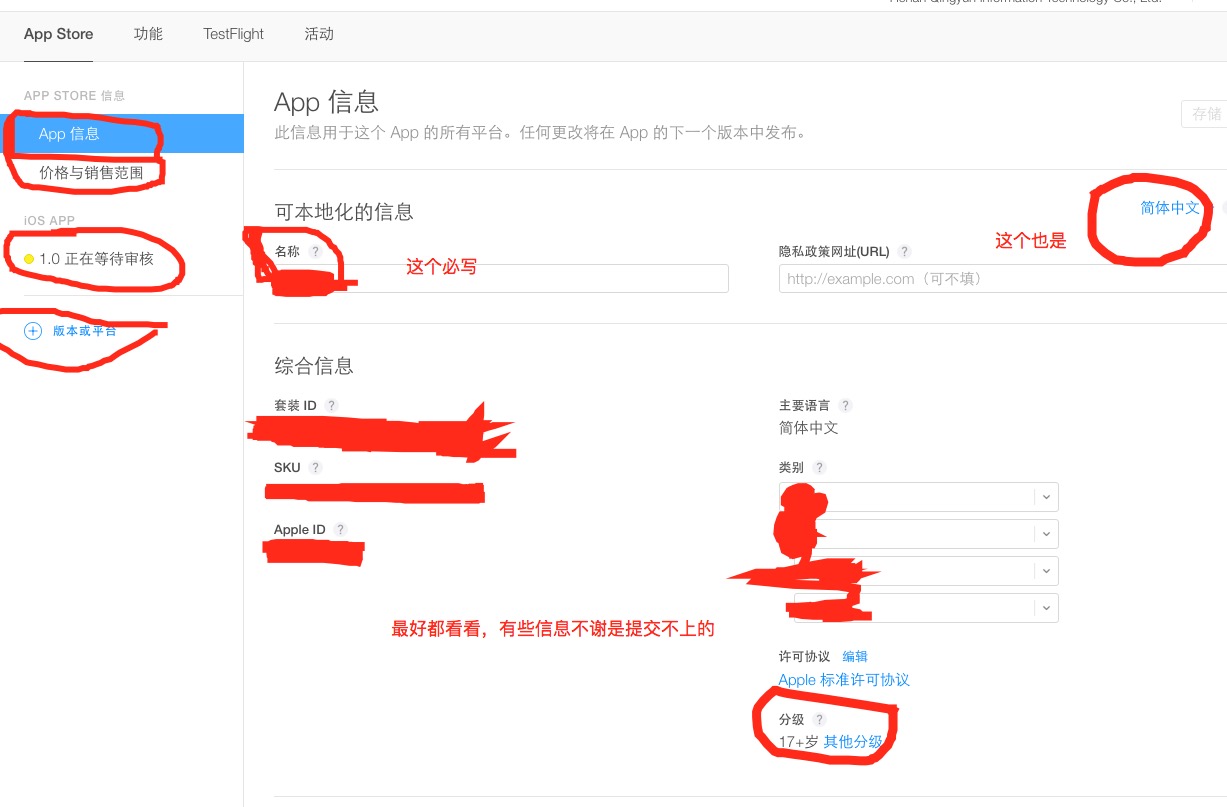Click help icon next to 隐私政策网址(URL)
Viewport: 1227px width, 807px height.
(x=905, y=252)
